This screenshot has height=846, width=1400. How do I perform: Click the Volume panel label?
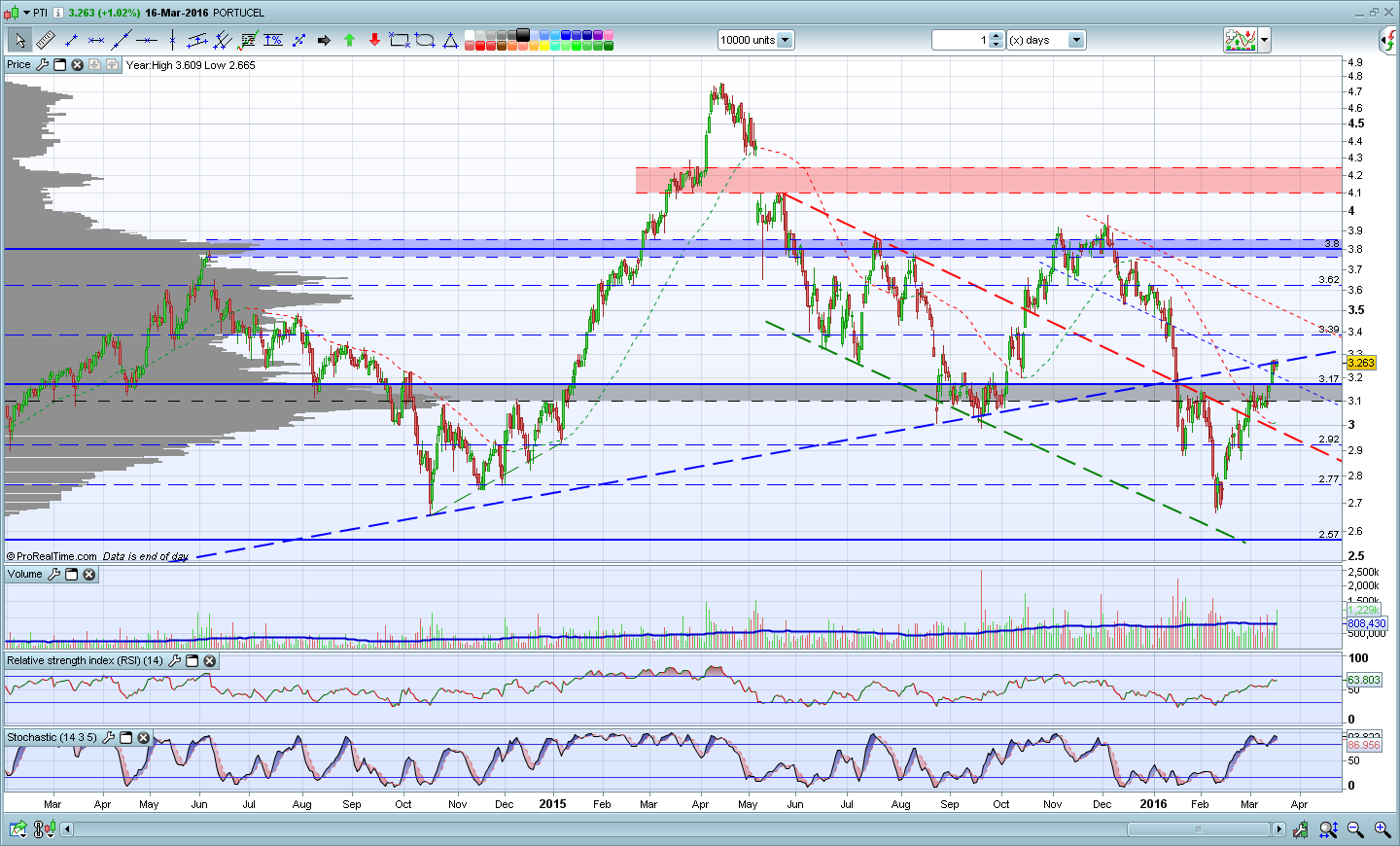[25, 575]
